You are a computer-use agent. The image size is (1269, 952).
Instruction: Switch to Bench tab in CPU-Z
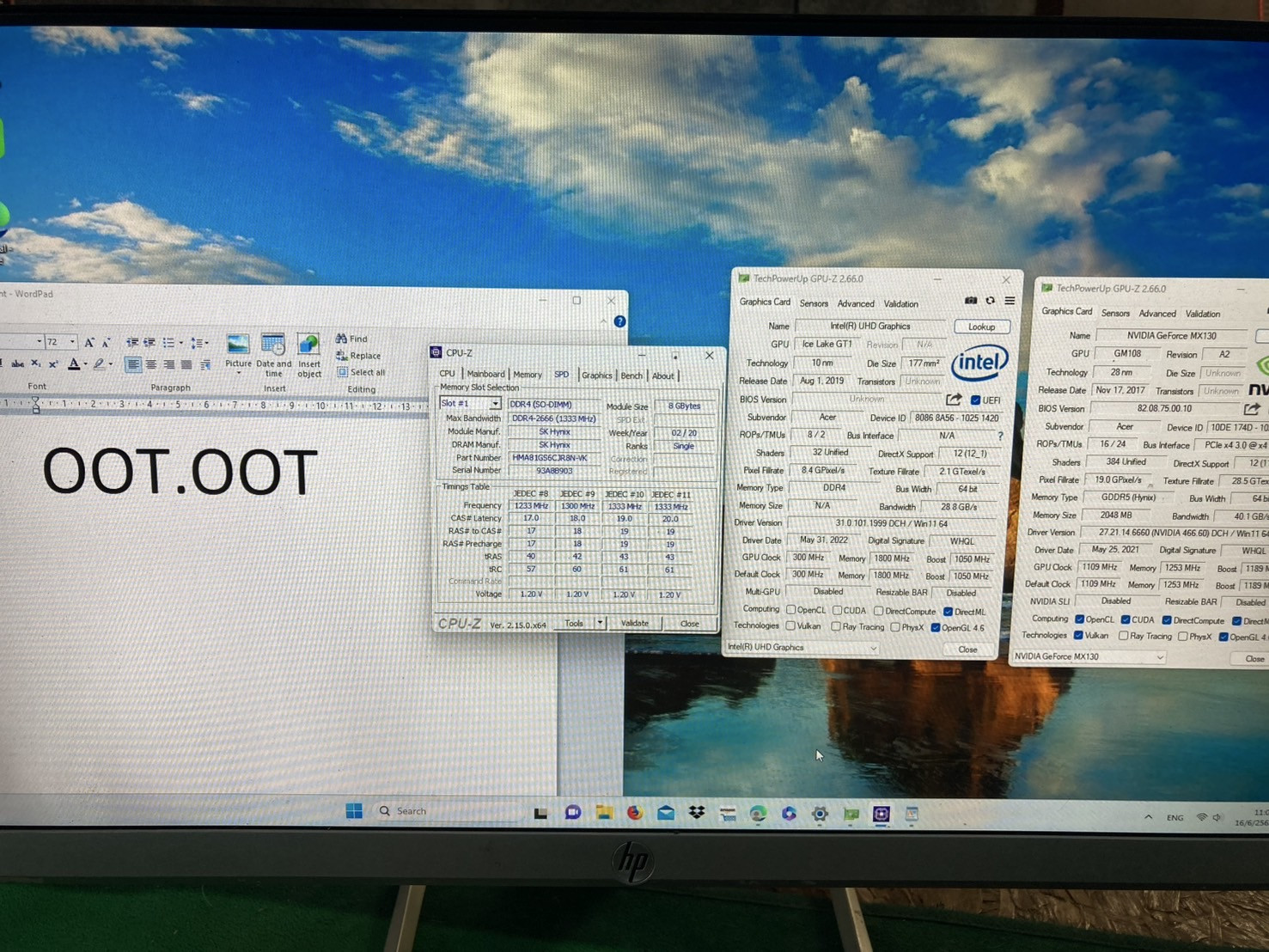(x=631, y=375)
